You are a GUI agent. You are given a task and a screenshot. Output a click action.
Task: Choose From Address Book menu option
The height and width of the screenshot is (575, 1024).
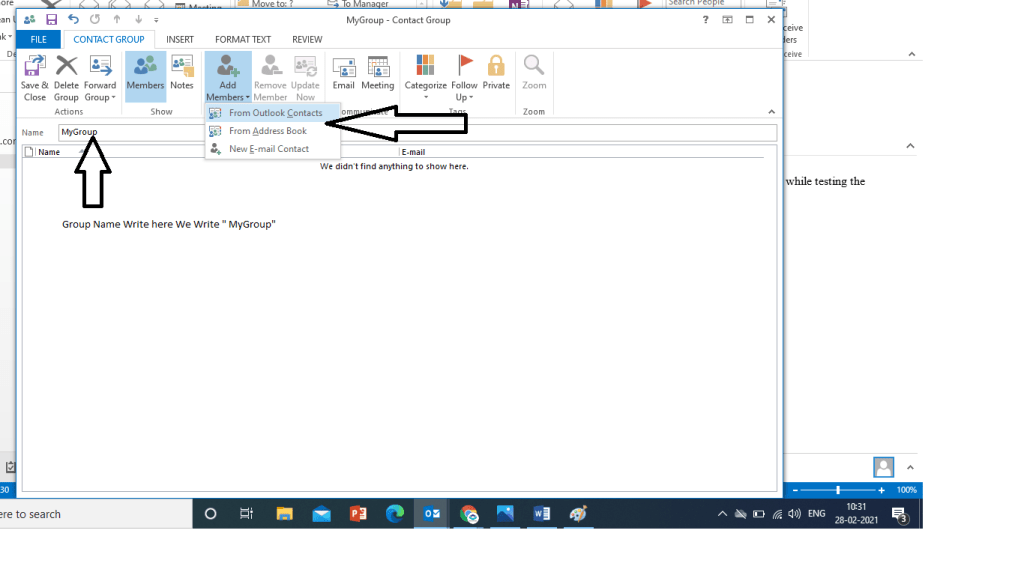click(x=267, y=131)
